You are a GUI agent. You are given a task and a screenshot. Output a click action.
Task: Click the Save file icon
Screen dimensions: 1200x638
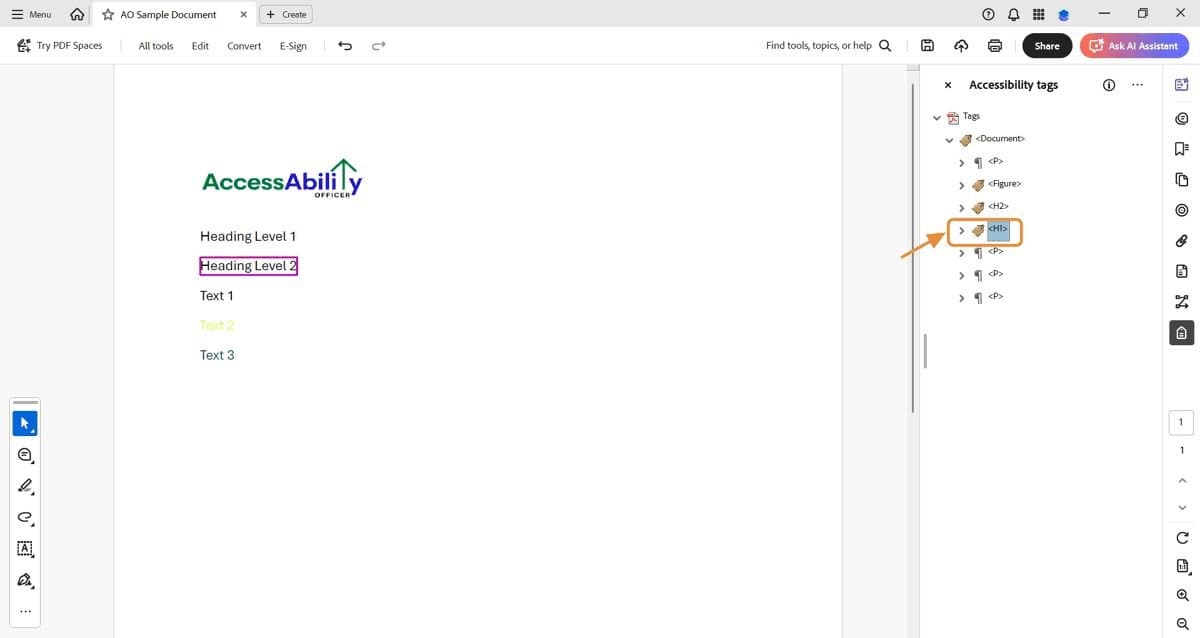(927, 45)
